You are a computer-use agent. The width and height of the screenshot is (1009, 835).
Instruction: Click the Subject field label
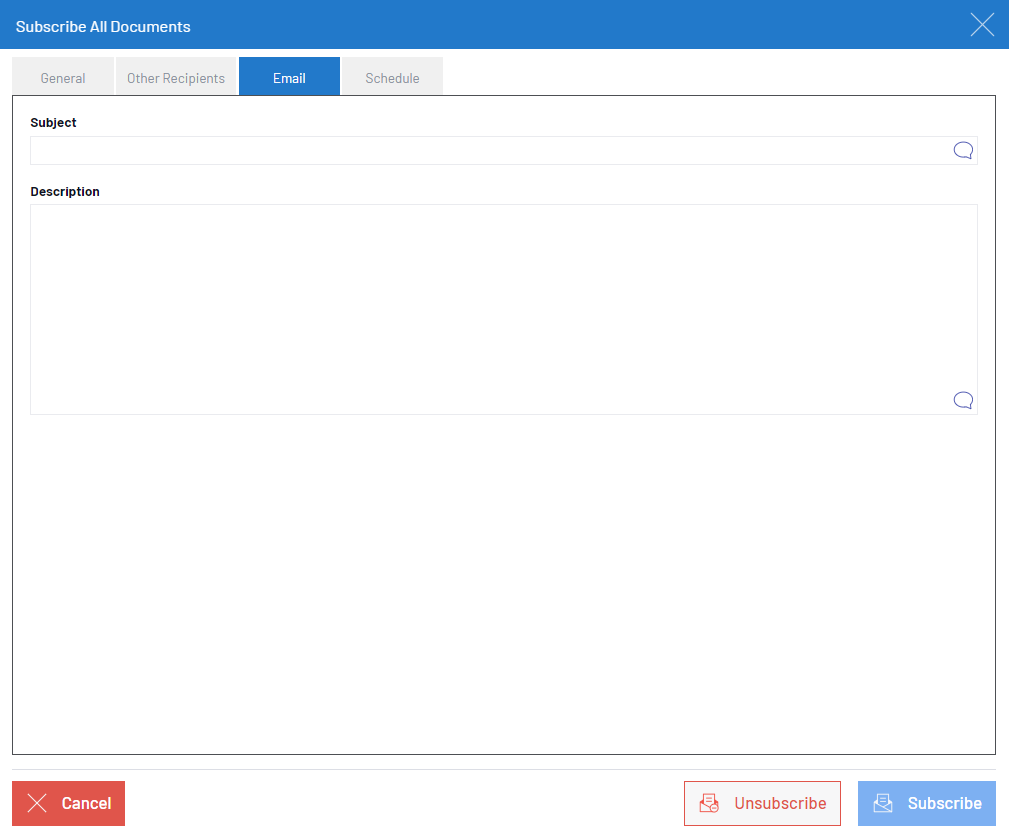54,123
